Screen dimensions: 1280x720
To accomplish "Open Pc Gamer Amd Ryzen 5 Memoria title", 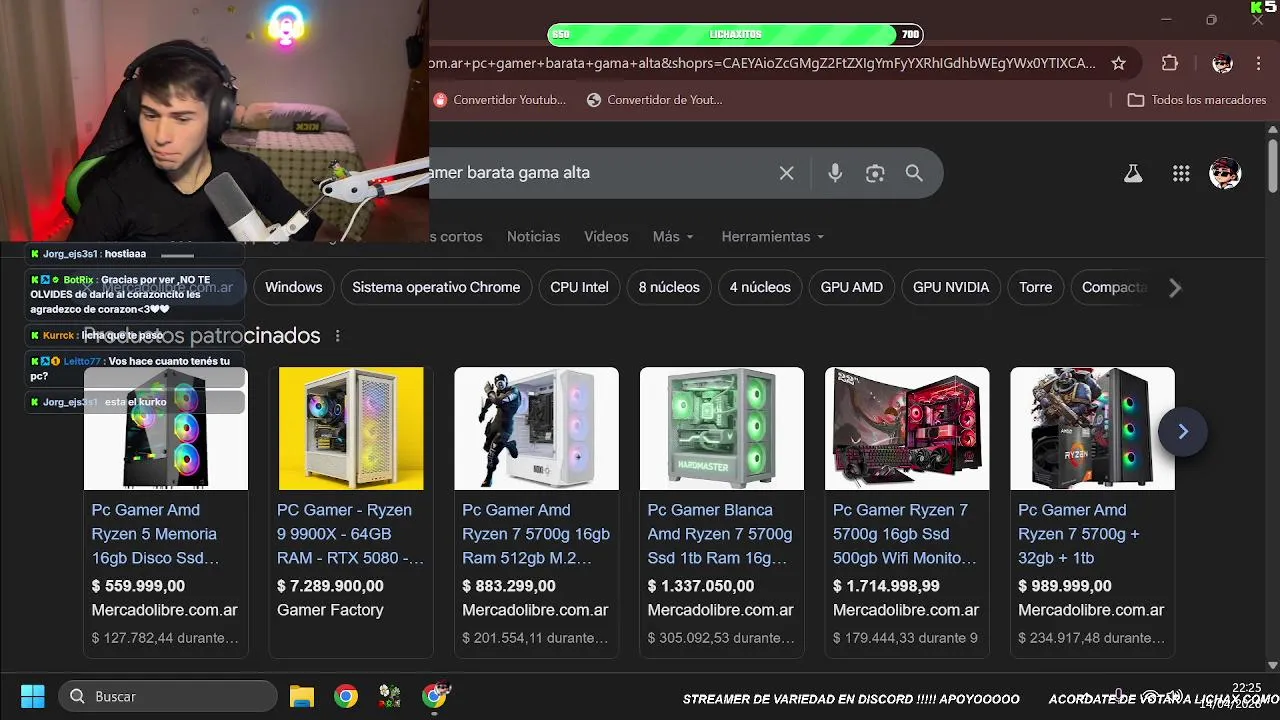I will 155,534.
